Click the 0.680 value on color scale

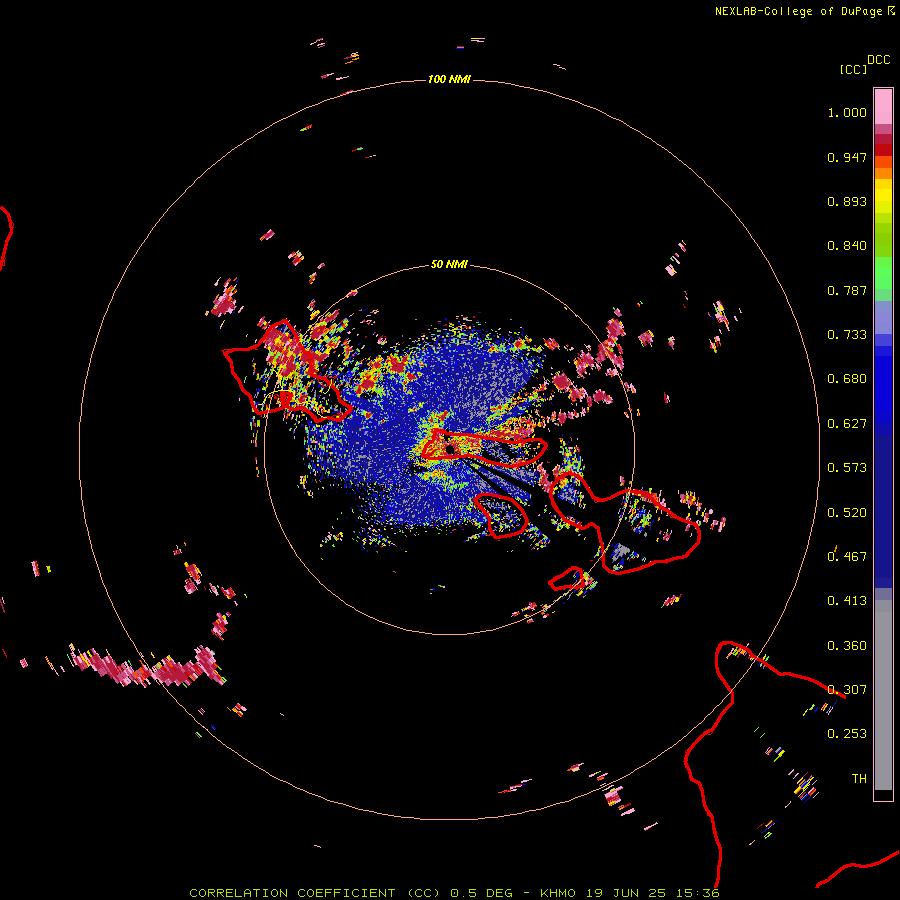[847, 379]
